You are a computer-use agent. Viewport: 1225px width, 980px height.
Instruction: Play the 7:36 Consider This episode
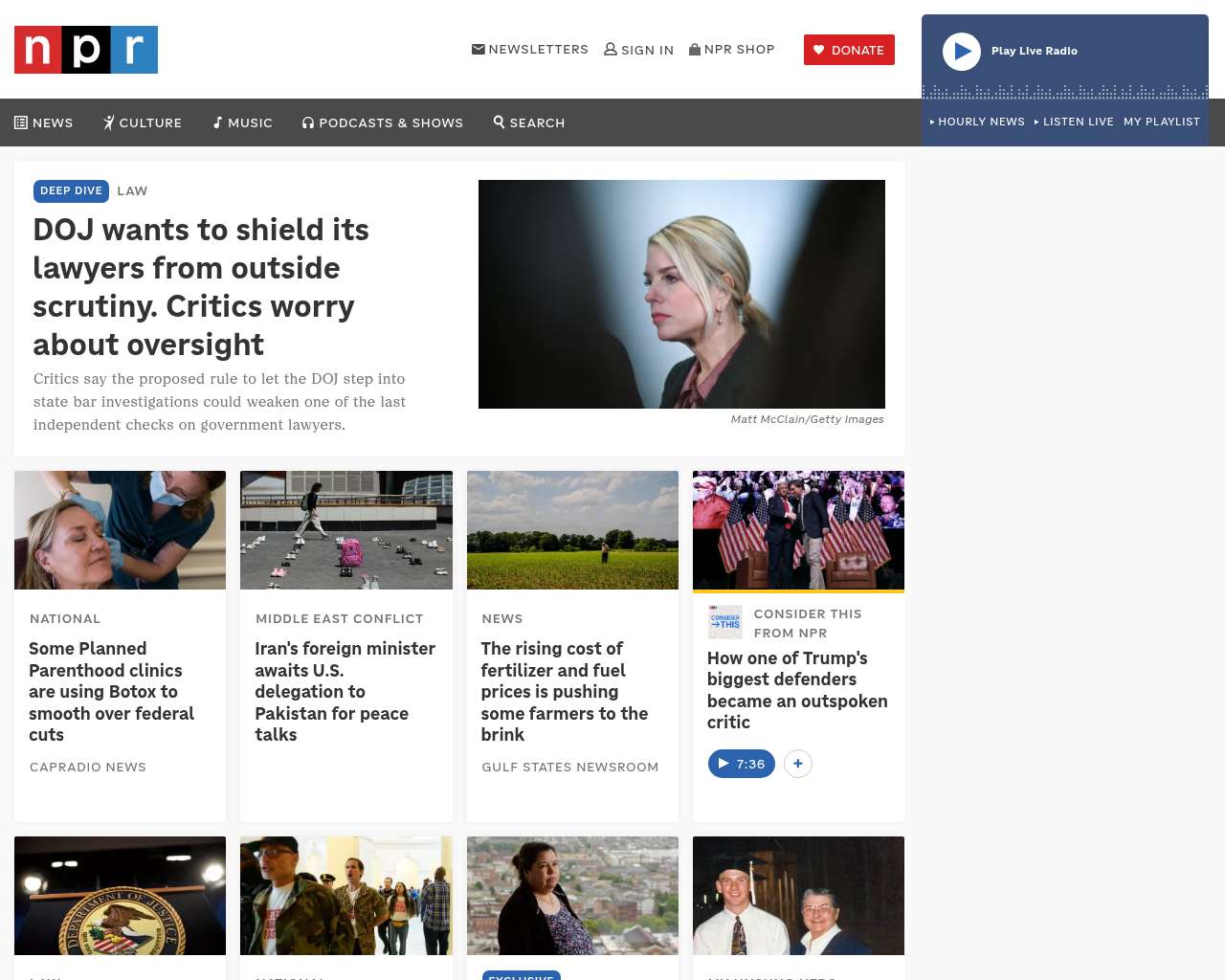pyautogui.click(x=741, y=764)
